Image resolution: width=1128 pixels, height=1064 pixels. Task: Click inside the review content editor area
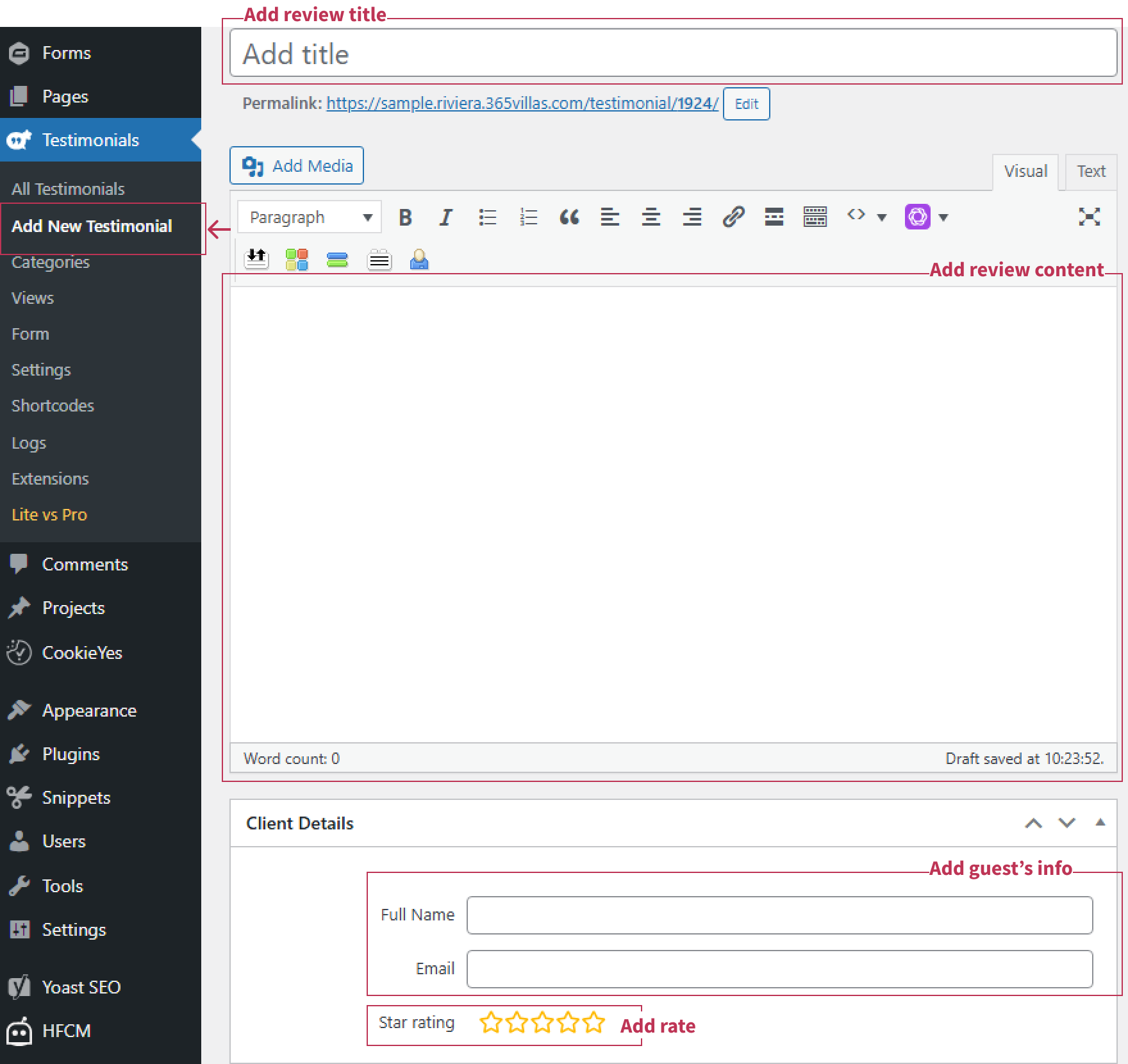click(x=674, y=515)
